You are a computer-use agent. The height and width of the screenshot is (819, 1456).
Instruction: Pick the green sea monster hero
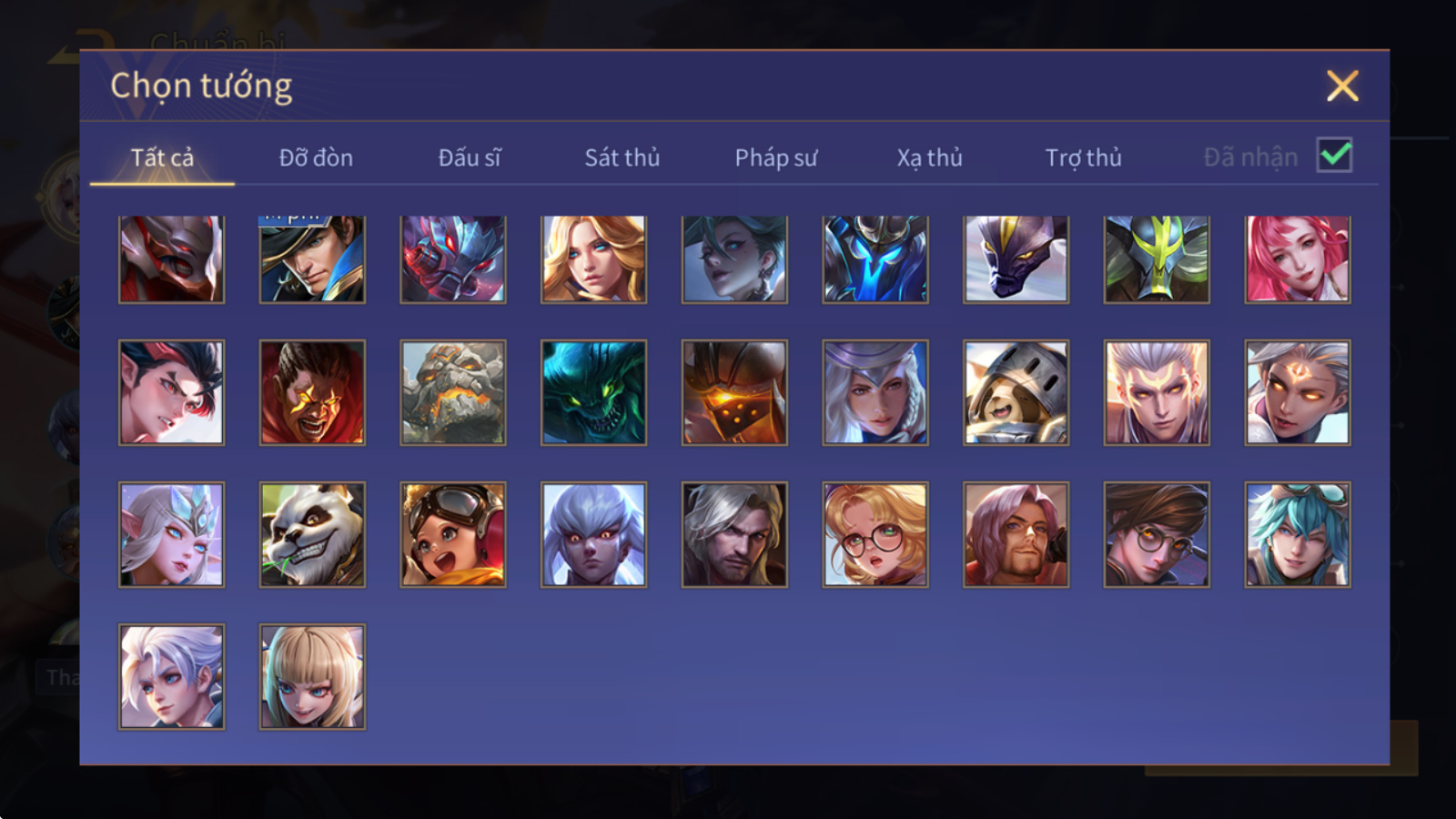(593, 392)
